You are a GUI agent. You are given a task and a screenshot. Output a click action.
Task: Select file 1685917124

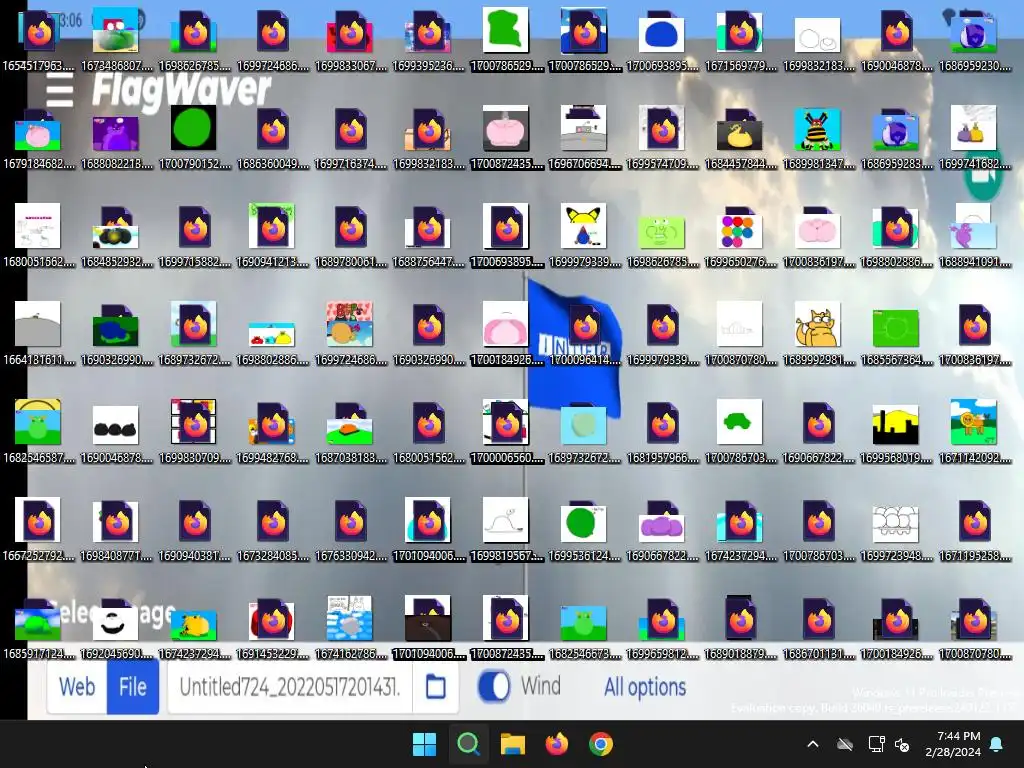[39, 627]
